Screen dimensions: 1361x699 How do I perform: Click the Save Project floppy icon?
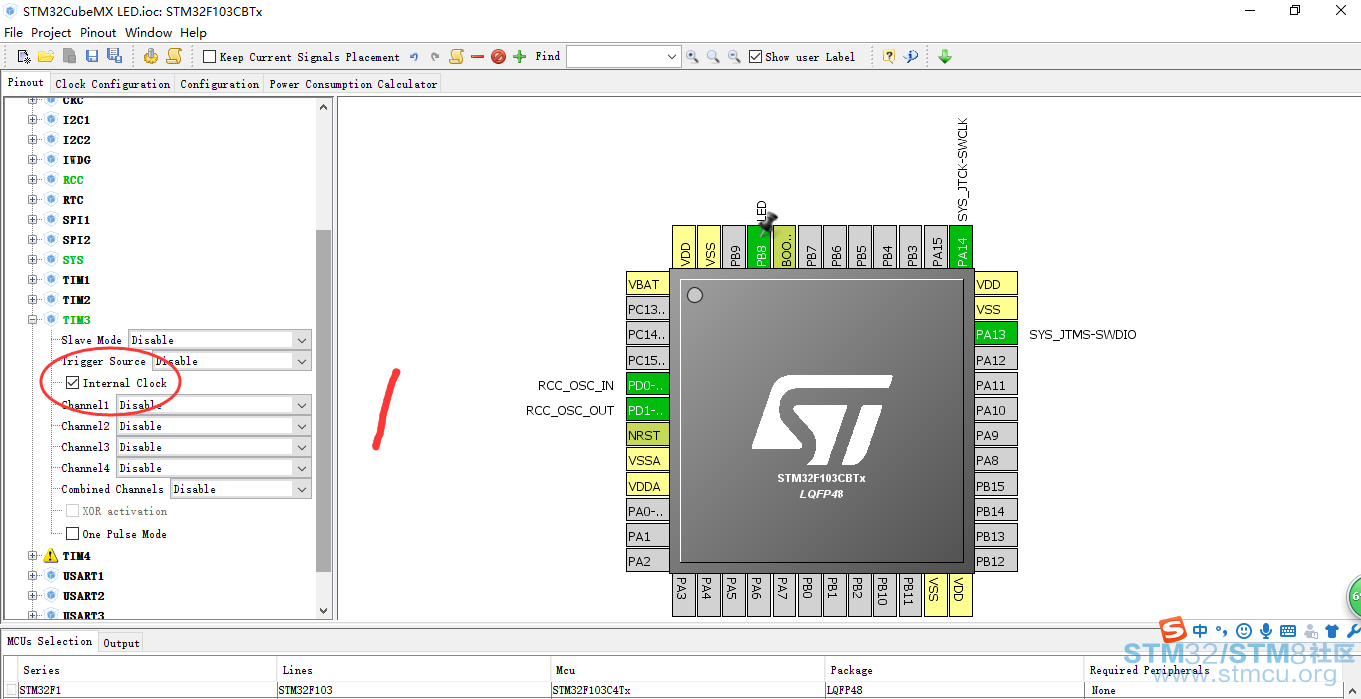pos(92,57)
